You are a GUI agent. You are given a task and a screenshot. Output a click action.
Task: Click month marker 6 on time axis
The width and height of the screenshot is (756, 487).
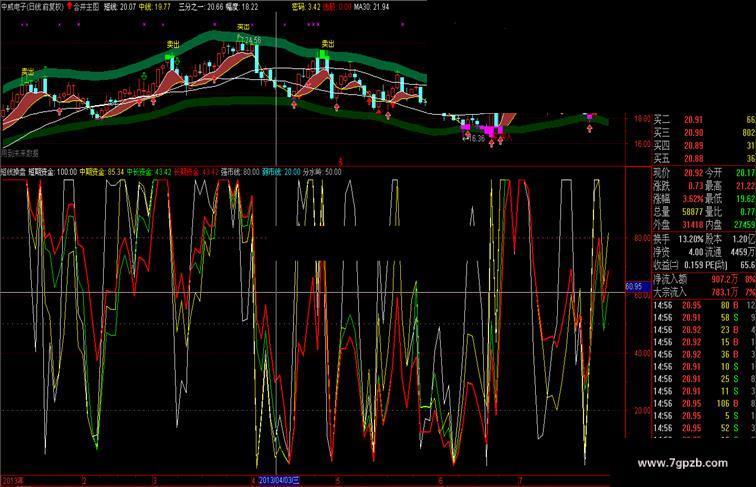coord(440,481)
